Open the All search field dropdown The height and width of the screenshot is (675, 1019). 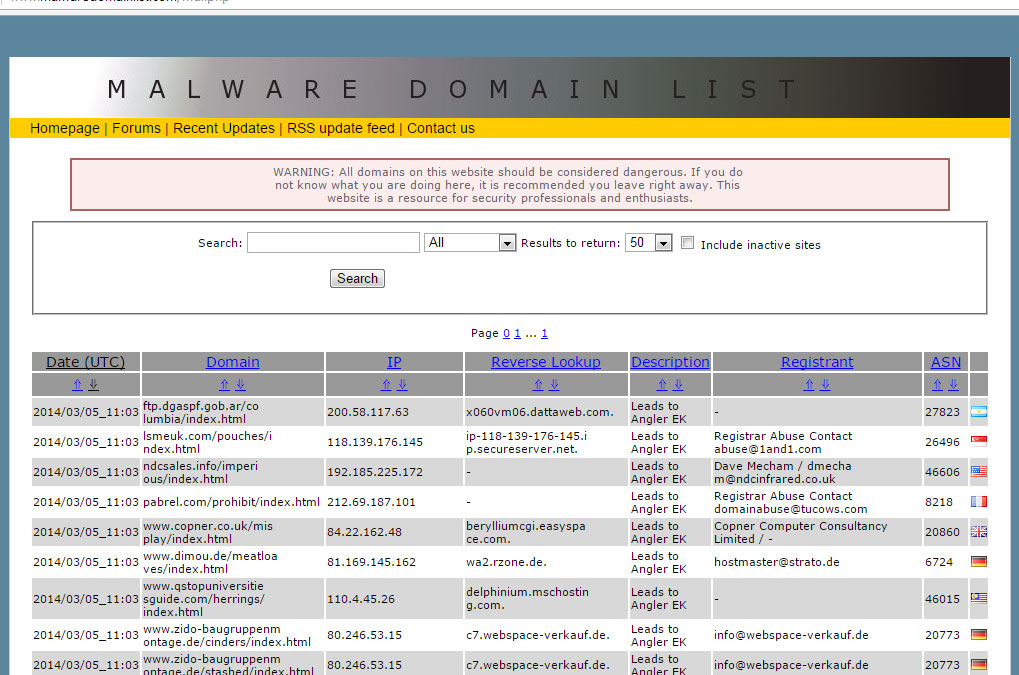pos(469,243)
